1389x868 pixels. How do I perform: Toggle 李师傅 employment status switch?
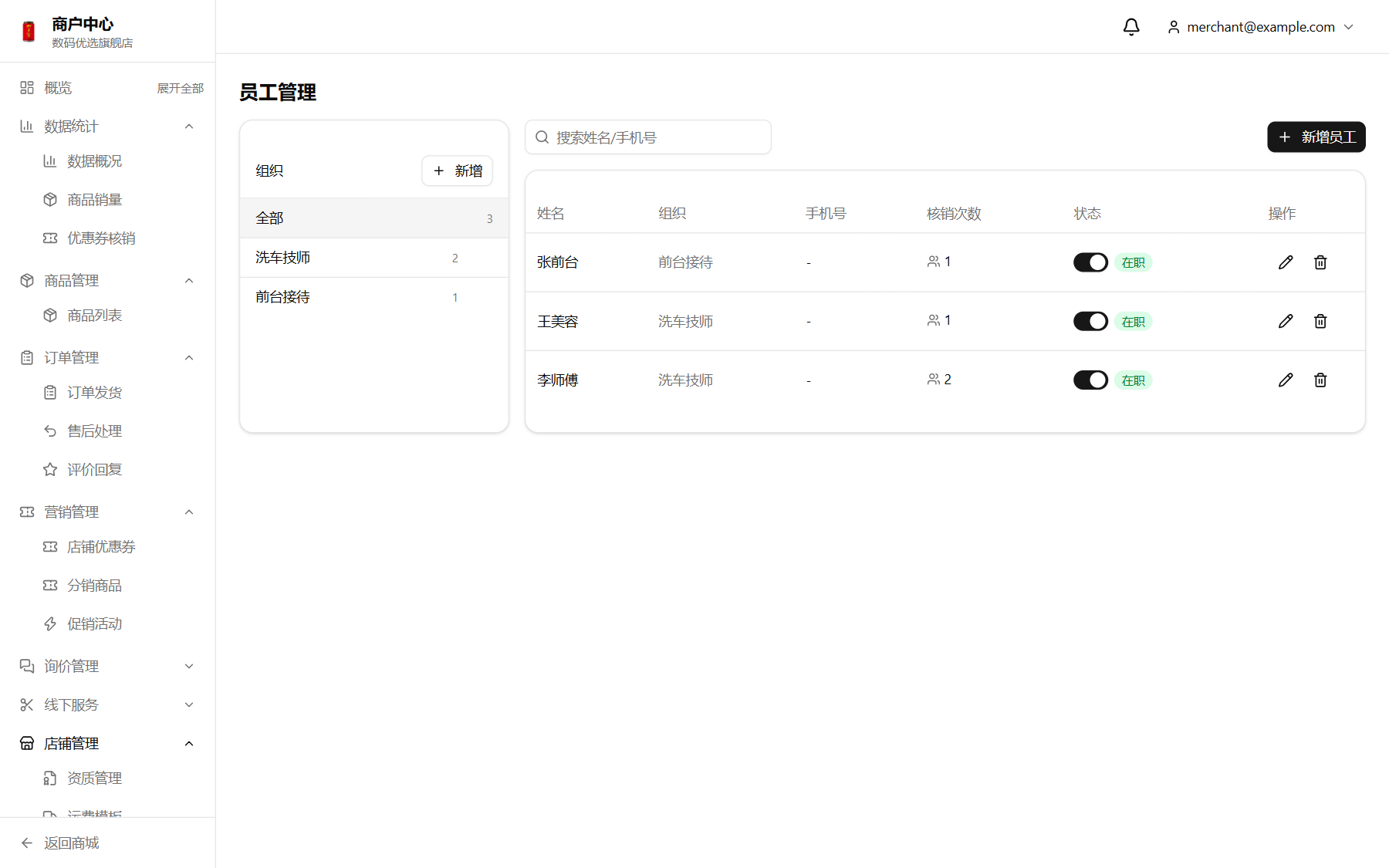1090,380
